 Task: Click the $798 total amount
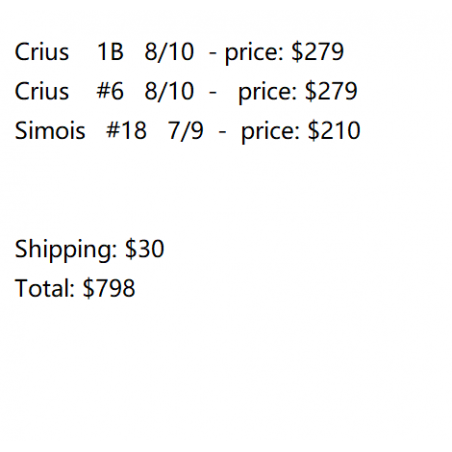point(109,288)
